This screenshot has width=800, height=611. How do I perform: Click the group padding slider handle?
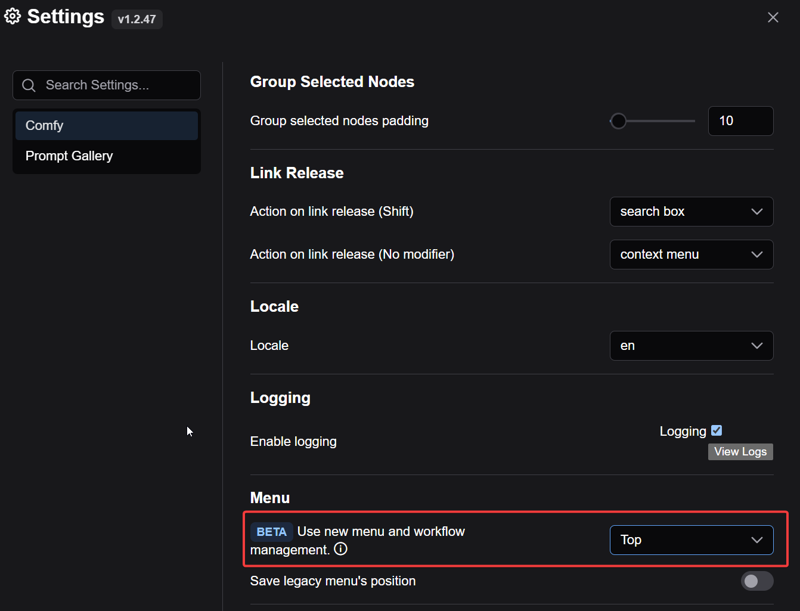(x=618, y=121)
